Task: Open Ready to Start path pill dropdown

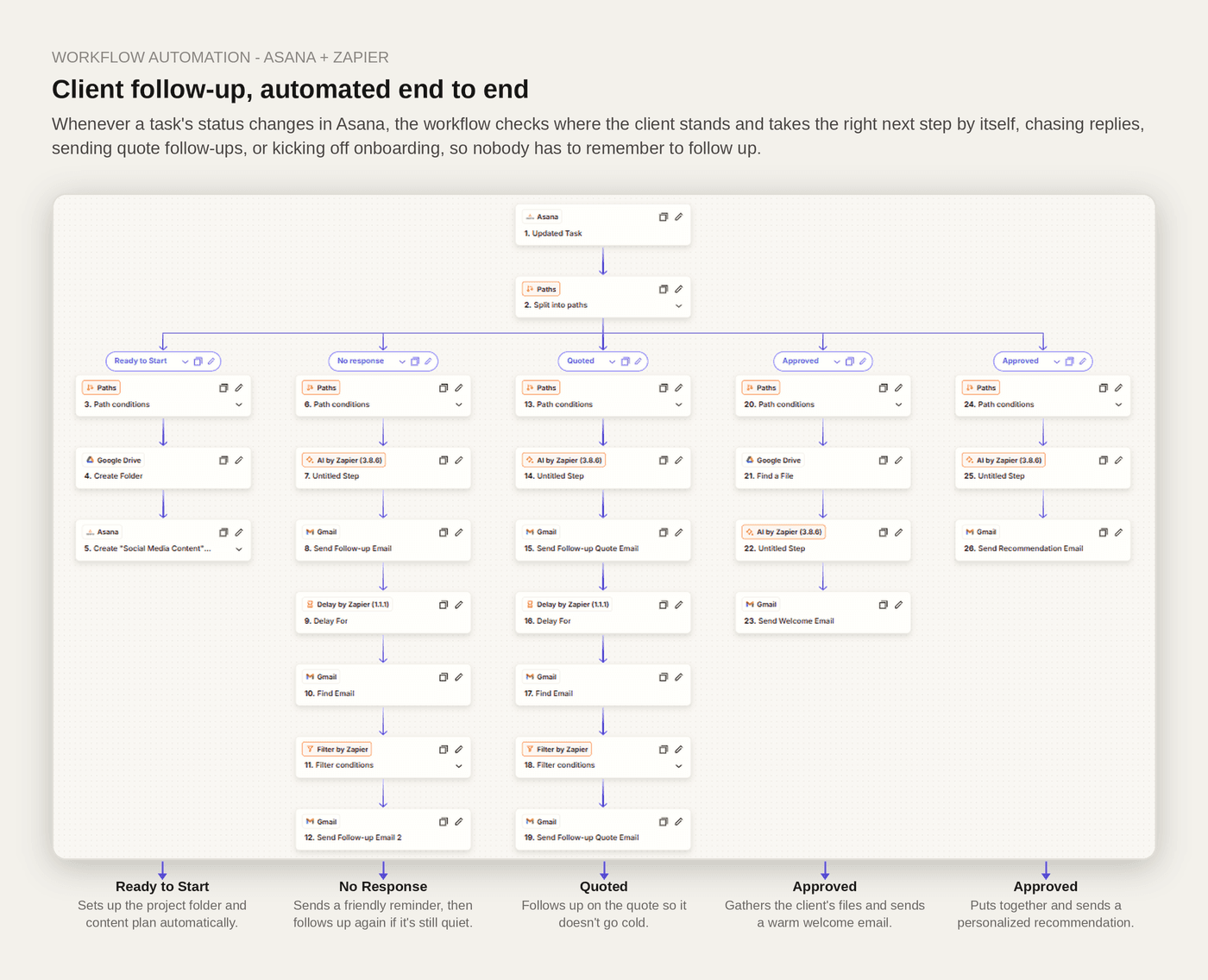Action: (x=185, y=361)
